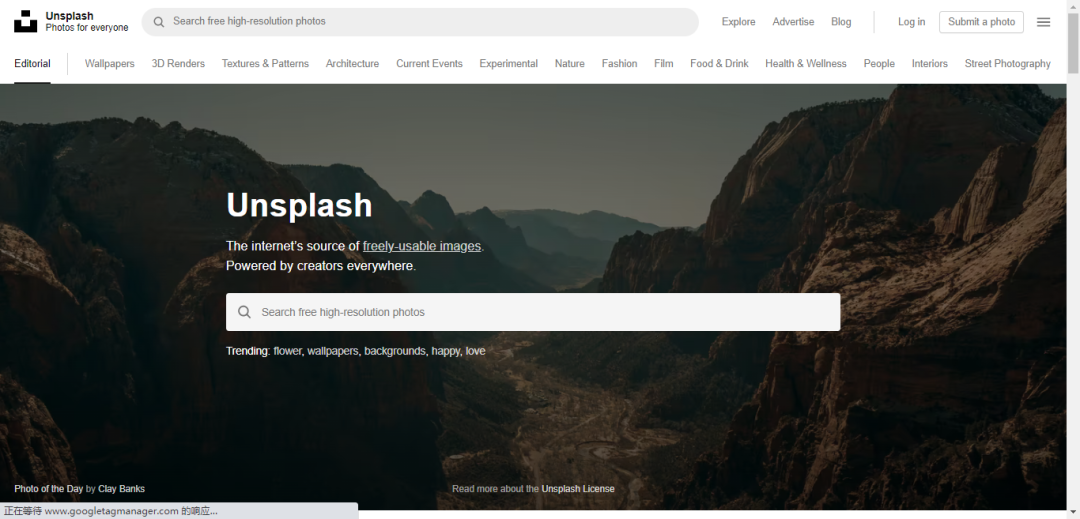Open the hamburger menu icon

1043,22
